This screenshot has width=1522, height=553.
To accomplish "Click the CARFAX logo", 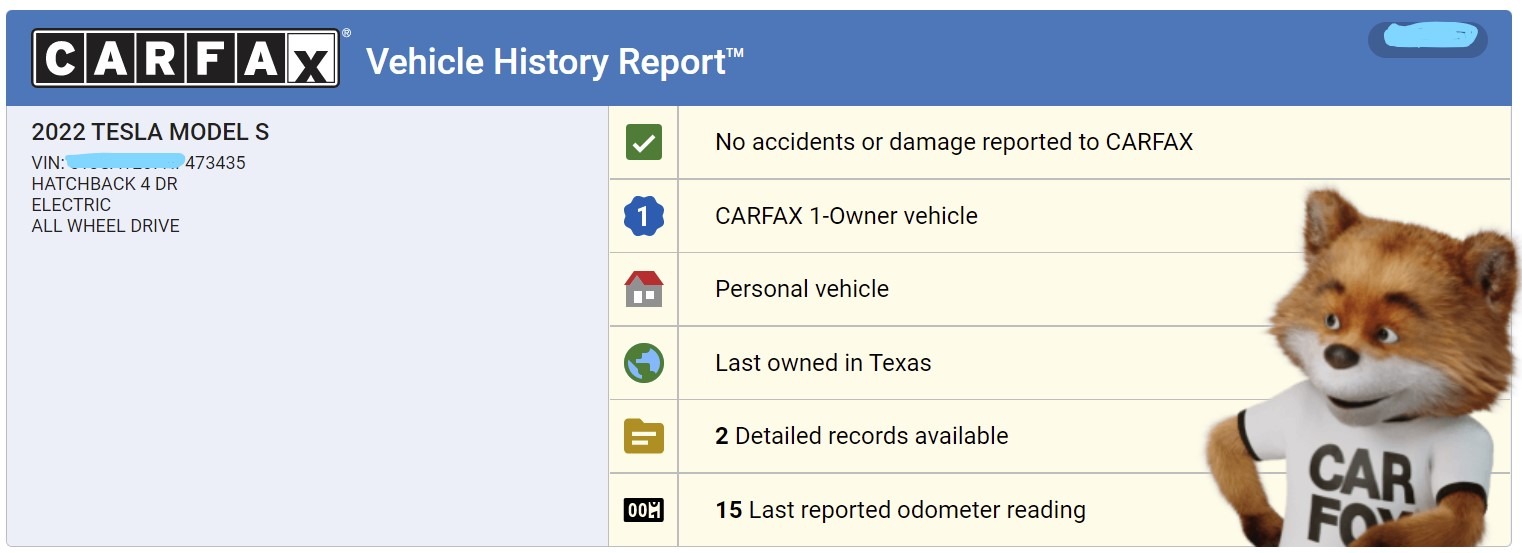I will coord(186,58).
